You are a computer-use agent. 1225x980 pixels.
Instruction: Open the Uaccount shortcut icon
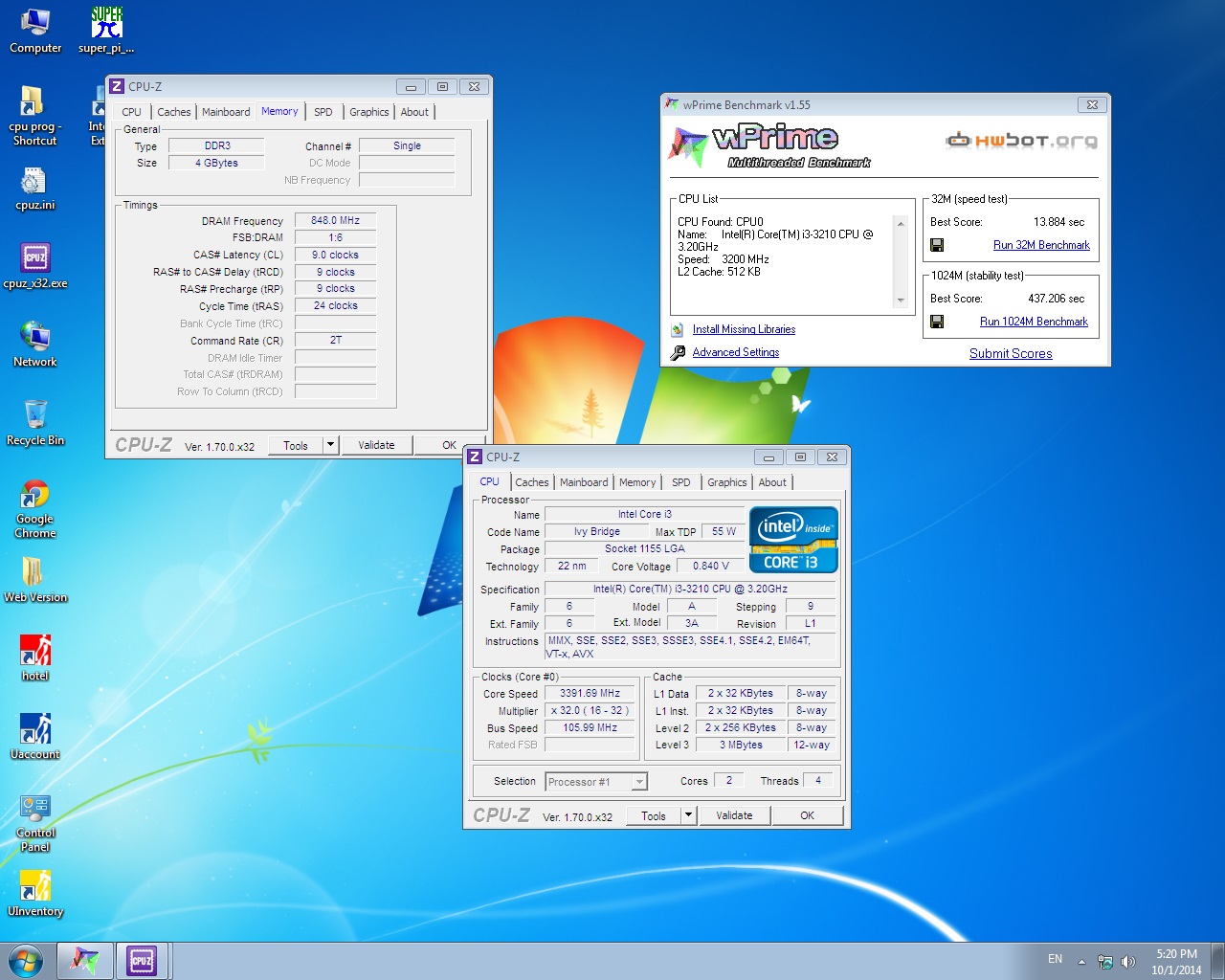pyautogui.click(x=35, y=737)
